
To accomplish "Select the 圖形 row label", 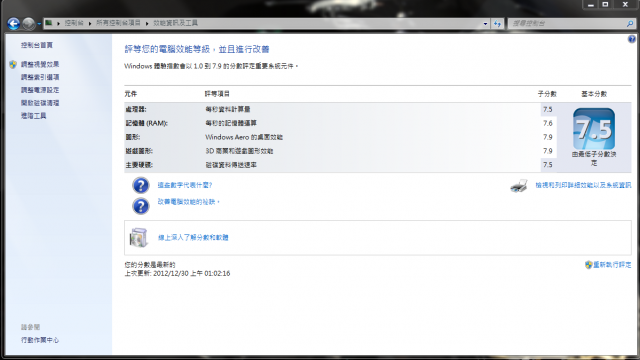I will pyautogui.click(x=133, y=137).
